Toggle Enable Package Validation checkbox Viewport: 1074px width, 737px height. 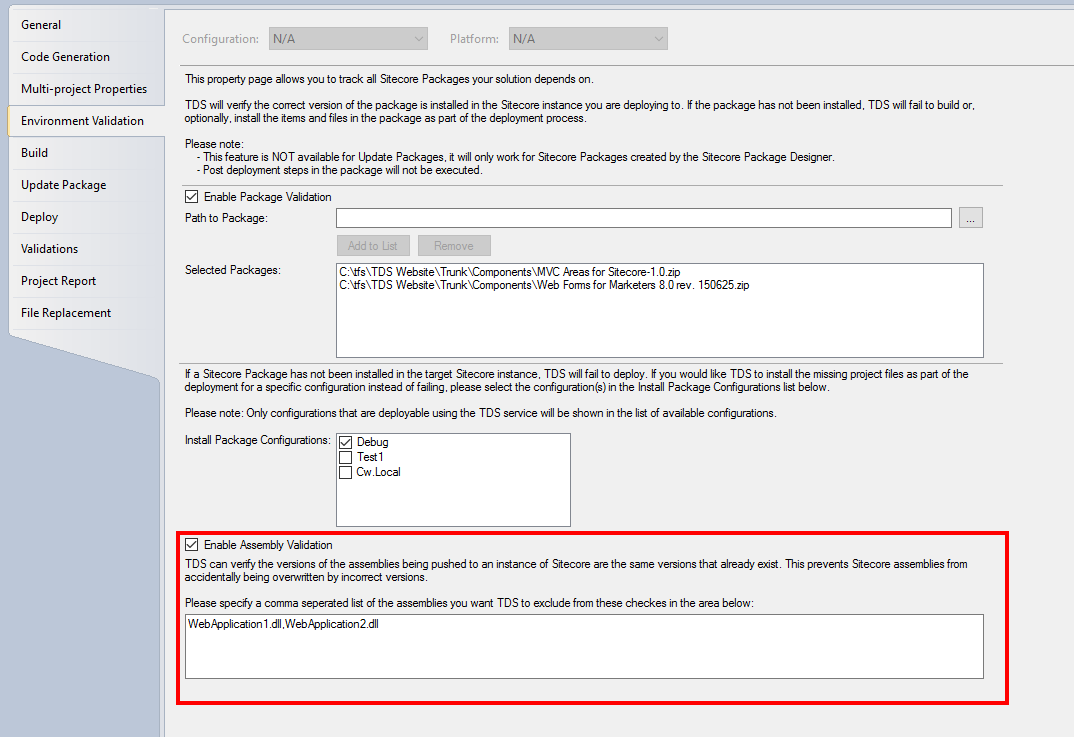click(x=192, y=197)
